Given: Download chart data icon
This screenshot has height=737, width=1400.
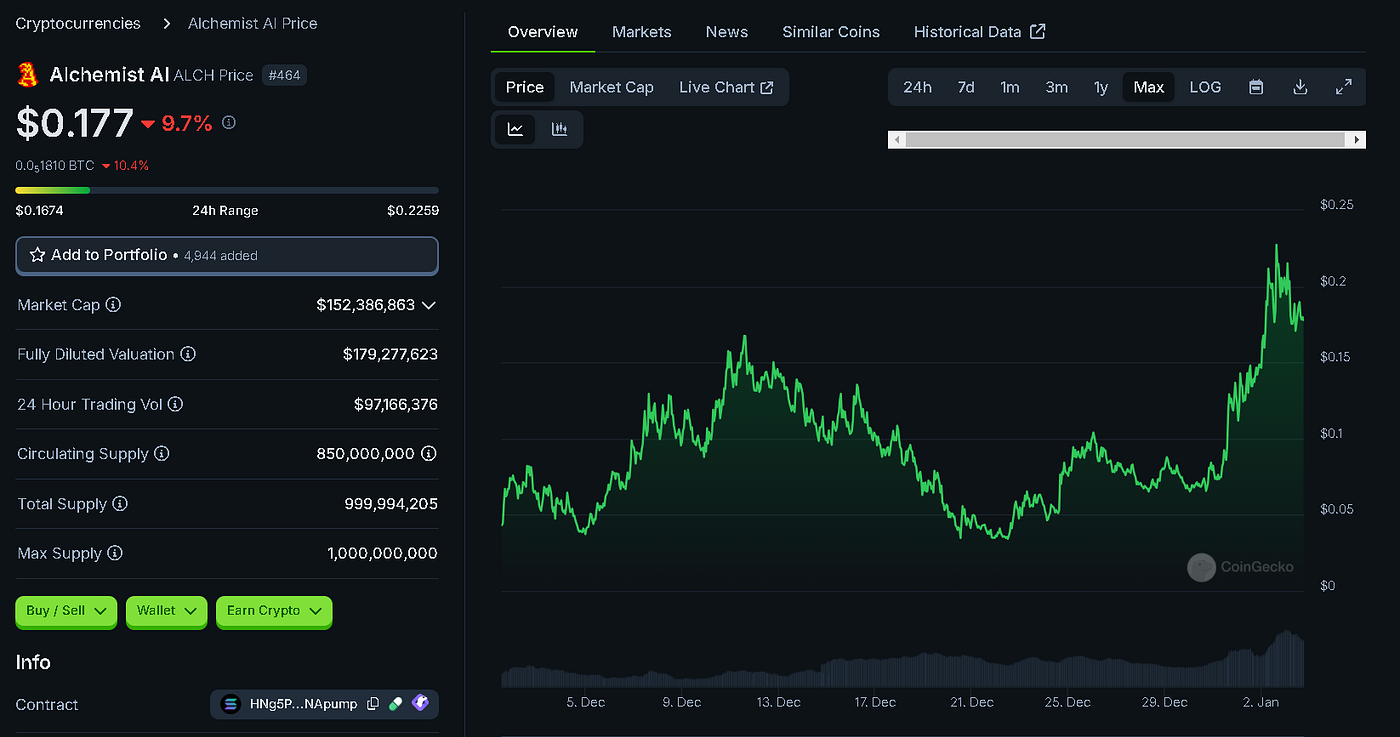Looking at the screenshot, I should coord(1300,87).
